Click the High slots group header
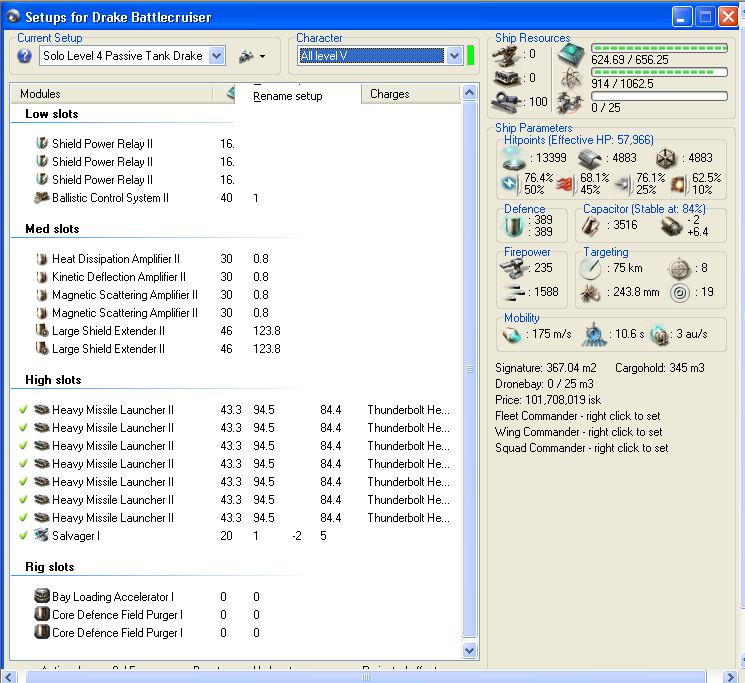The width and height of the screenshot is (745, 683). click(x=53, y=380)
